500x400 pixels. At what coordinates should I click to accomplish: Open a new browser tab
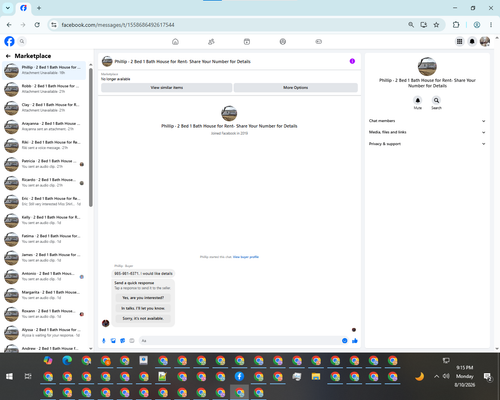(x=39, y=8)
